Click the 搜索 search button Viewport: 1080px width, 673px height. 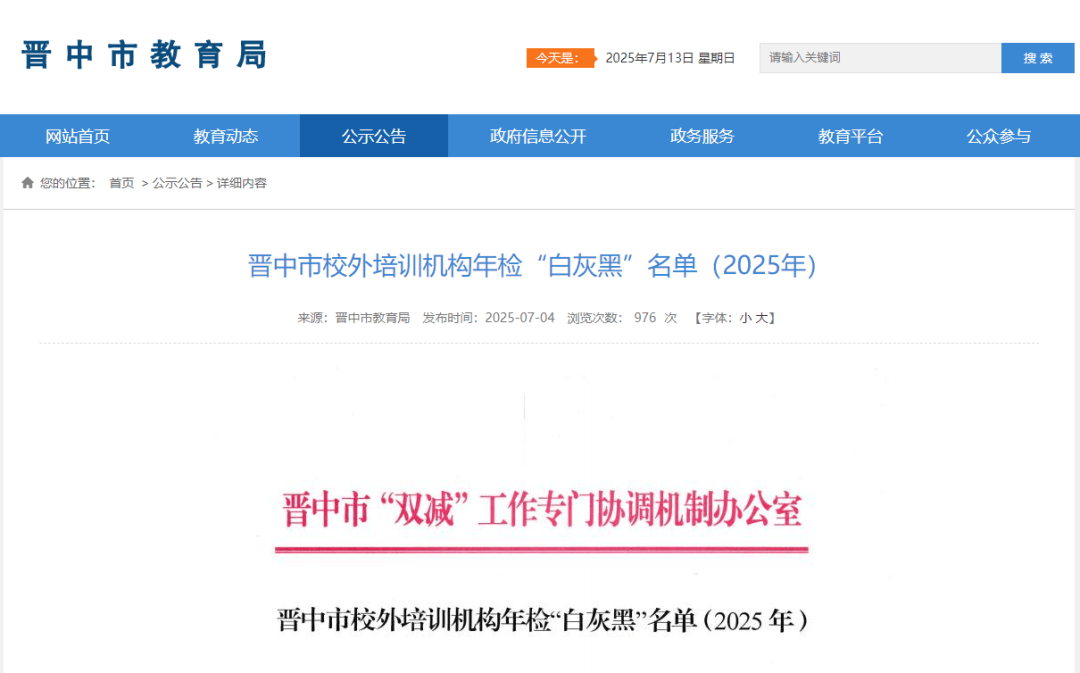(1037, 58)
